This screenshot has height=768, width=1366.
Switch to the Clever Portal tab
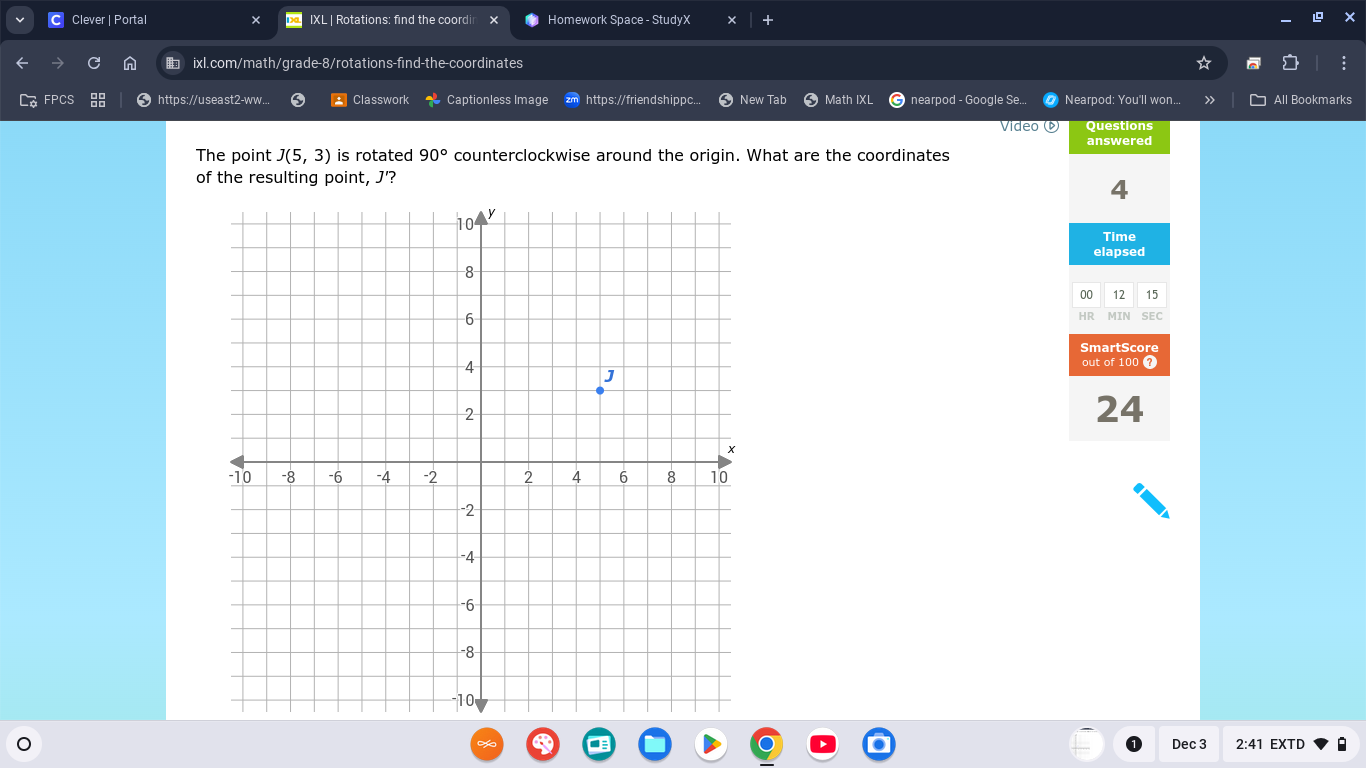[155, 20]
